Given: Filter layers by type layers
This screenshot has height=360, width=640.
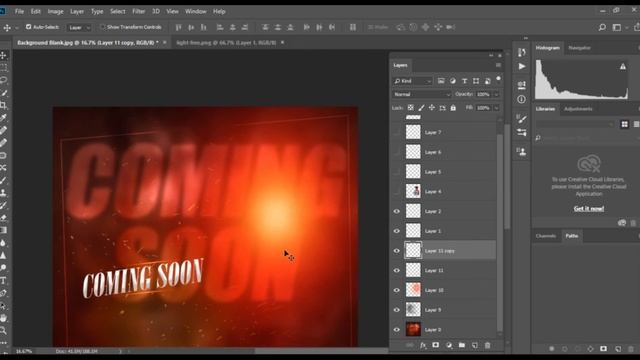Looking at the screenshot, I should pos(464,81).
